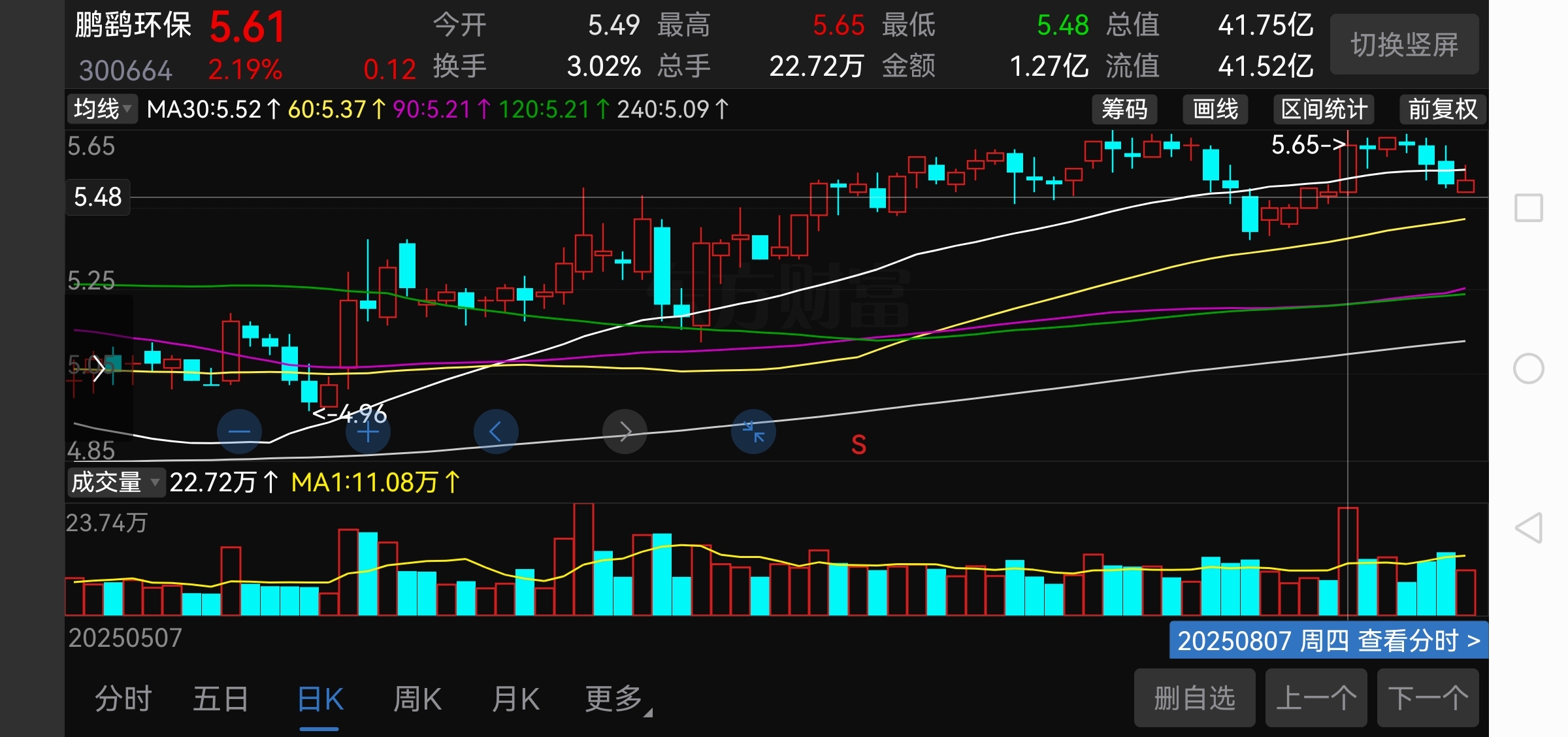Switch to the 周K tab
This screenshot has width=1568, height=737.
click(417, 699)
